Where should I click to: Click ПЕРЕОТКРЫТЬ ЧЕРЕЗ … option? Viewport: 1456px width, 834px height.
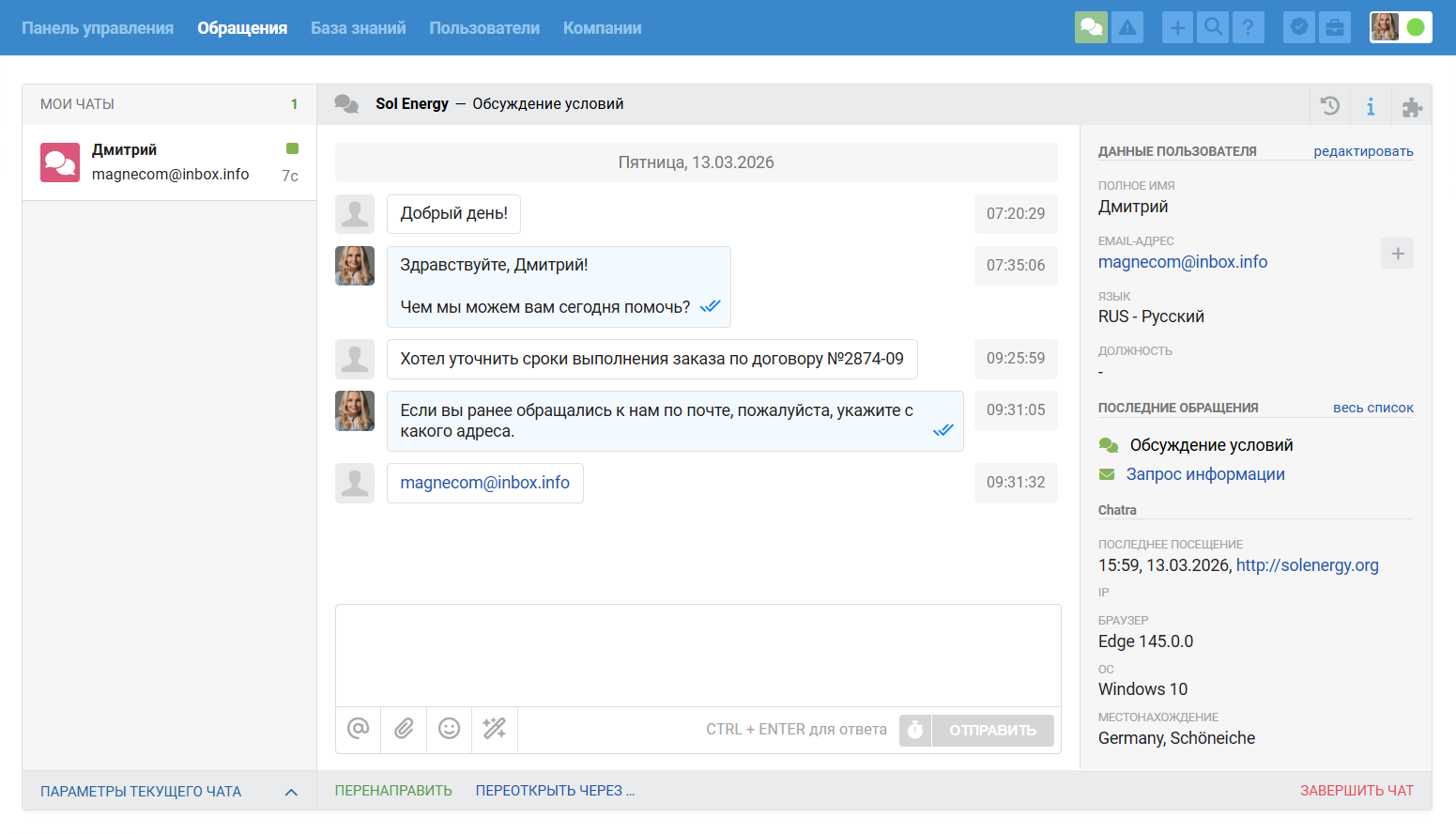[555, 791]
